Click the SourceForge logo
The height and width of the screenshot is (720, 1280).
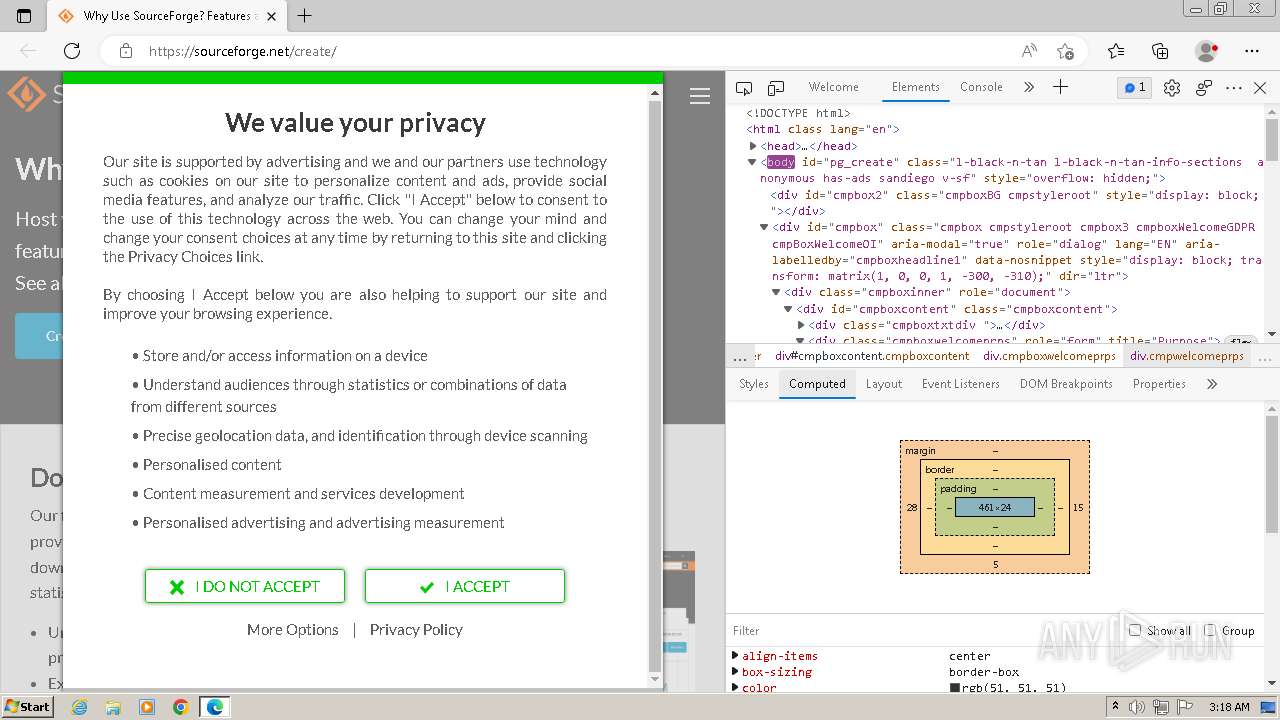[26, 95]
